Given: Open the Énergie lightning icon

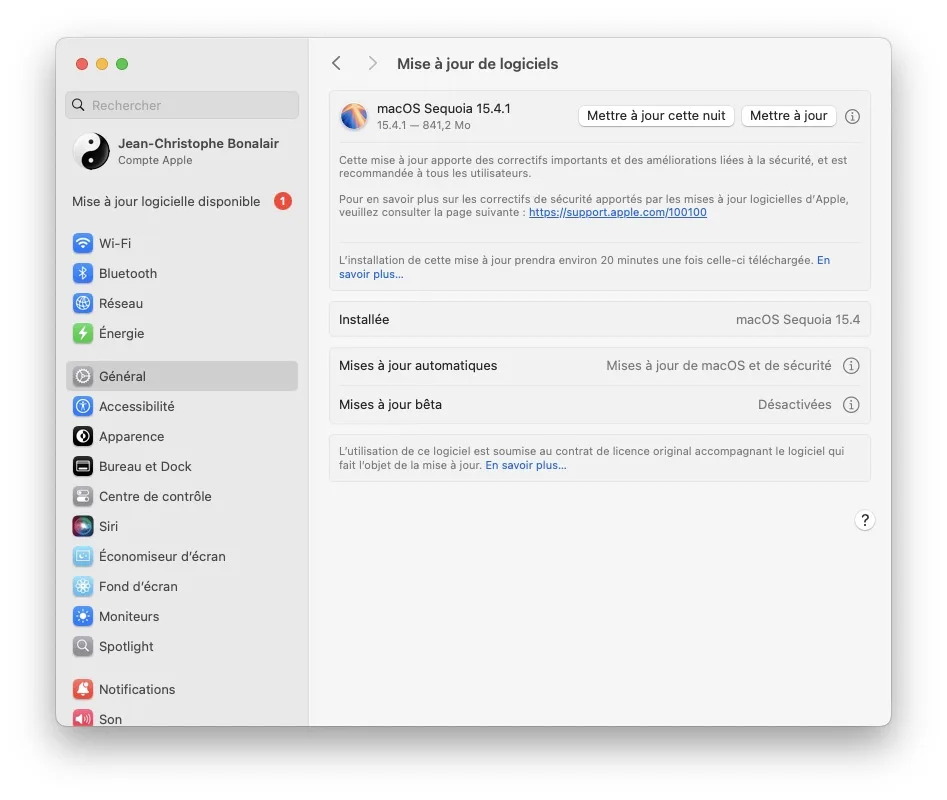Looking at the screenshot, I should pos(83,333).
